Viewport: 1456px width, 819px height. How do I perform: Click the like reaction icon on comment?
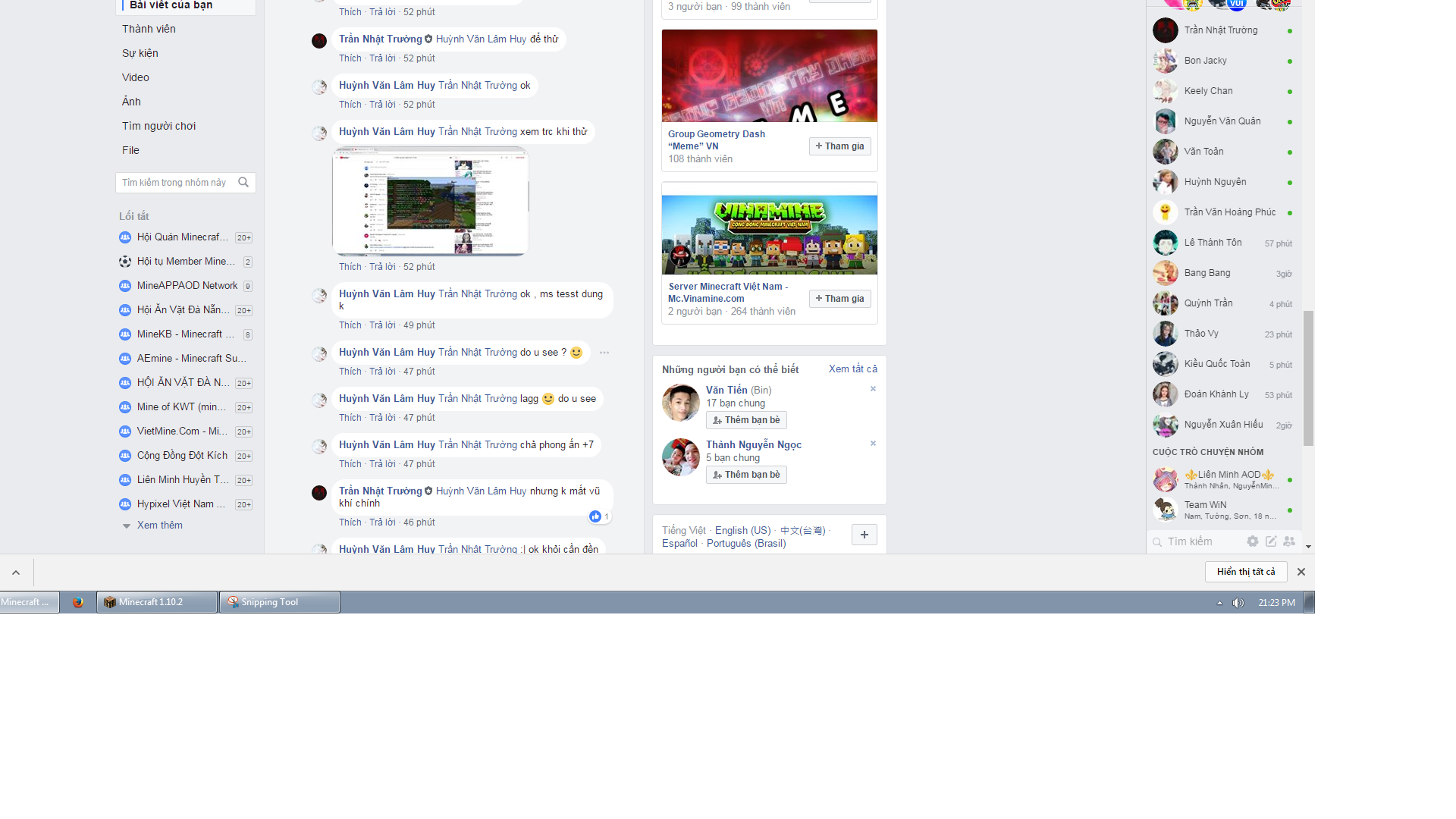(595, 516)
